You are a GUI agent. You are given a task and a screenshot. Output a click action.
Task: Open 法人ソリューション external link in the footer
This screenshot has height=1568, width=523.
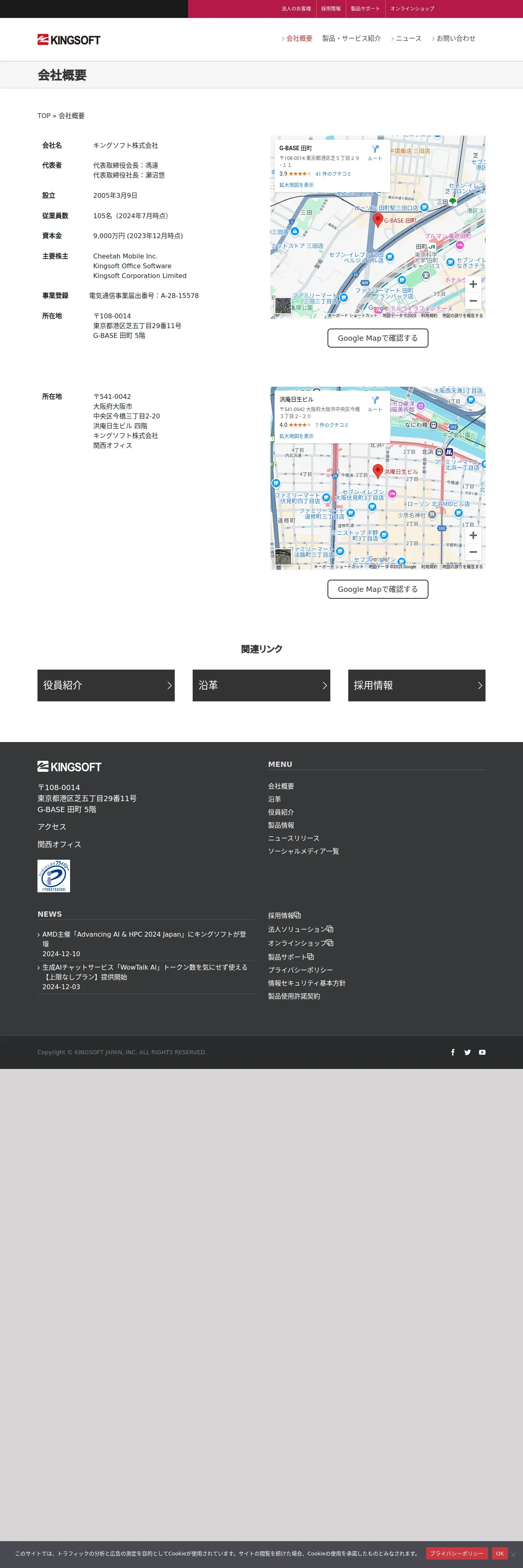tap(300, 929)
